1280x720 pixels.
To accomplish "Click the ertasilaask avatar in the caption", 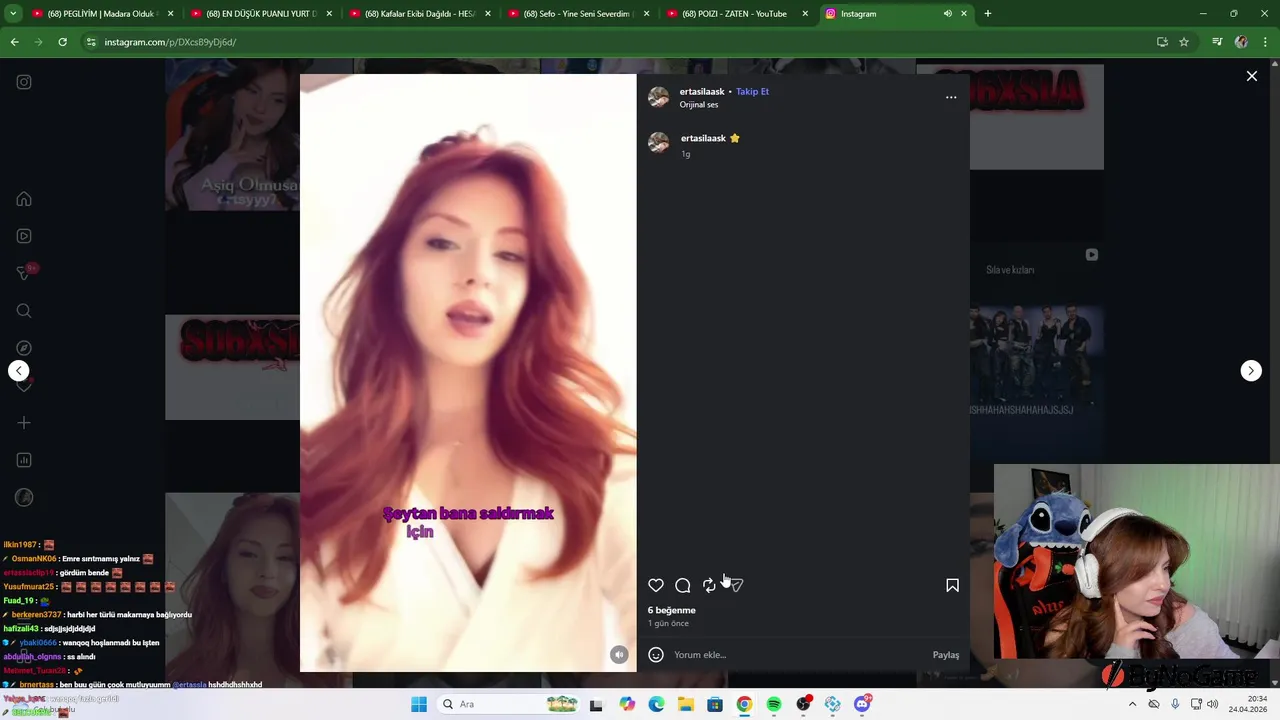I will coord(658,142).
